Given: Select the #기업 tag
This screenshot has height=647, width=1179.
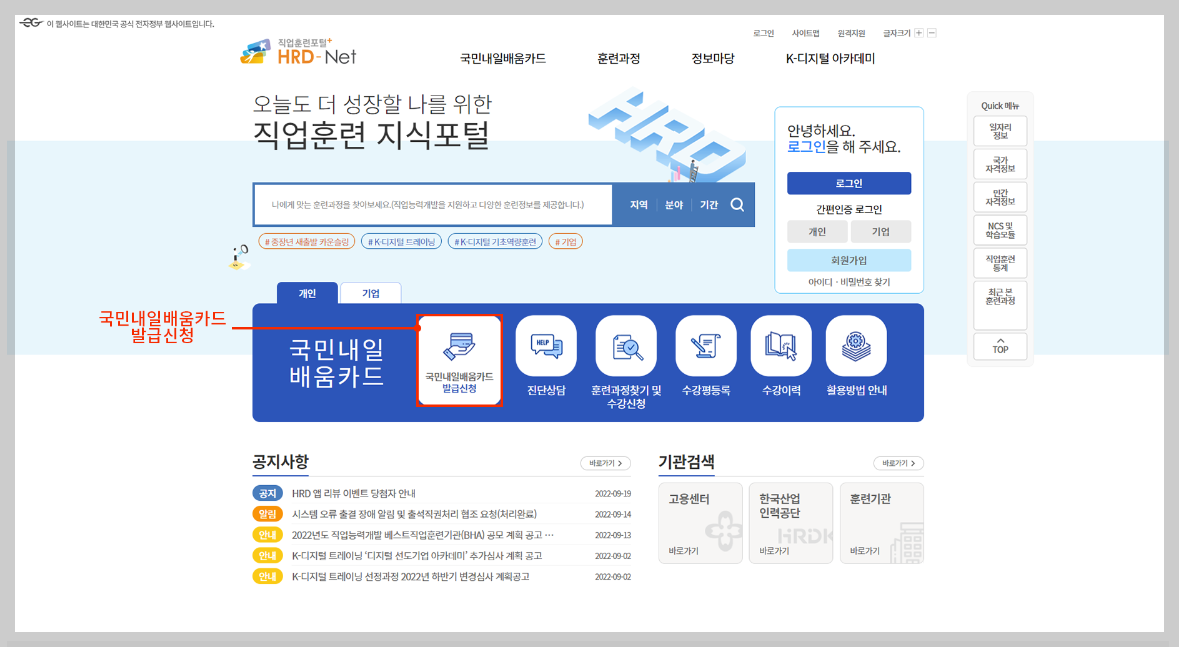Looking at the screenshot, I should [565, 241].
